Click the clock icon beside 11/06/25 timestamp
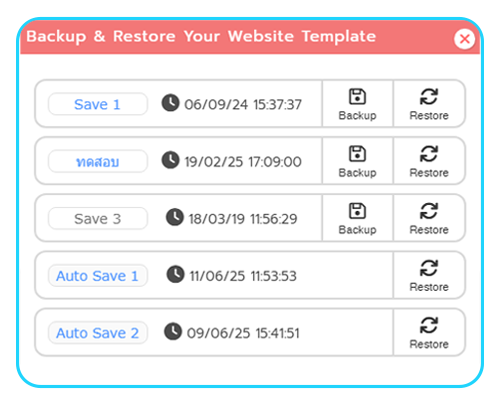The height and width of the screenshot is (400, 500). point(175,274)
